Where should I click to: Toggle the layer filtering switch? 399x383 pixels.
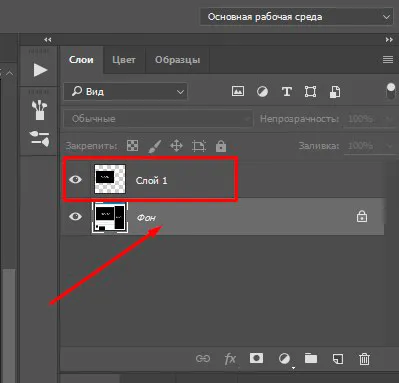click(390, 91)
